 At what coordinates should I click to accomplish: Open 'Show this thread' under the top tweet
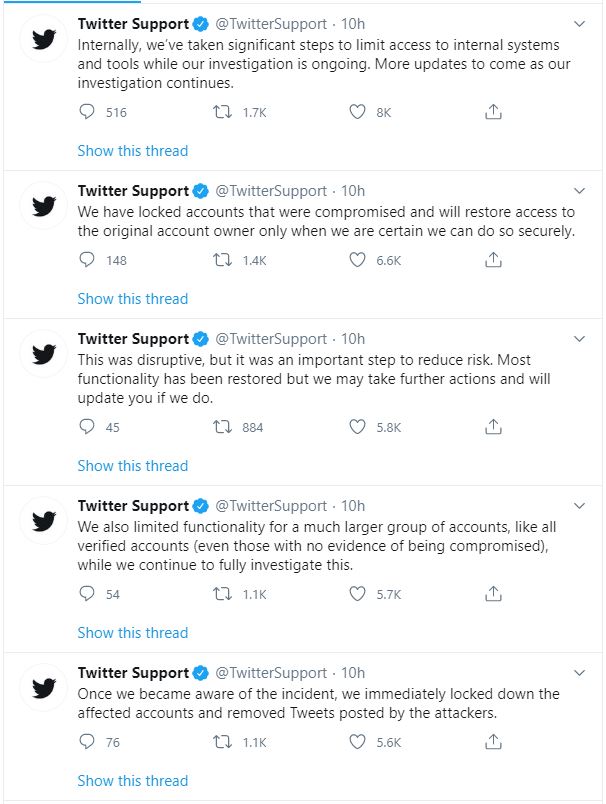point(131,150)
